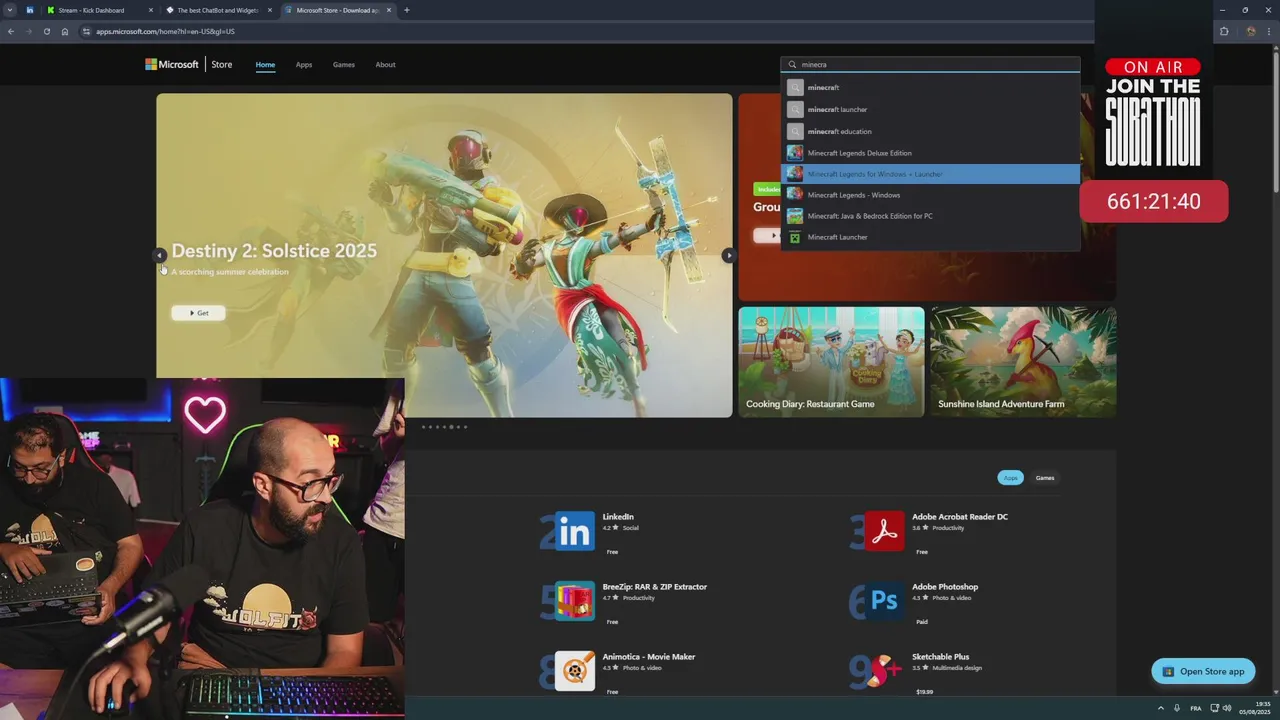Open the Sketchable Plus title link
The width and height of the screenshot is (1280, 720).
tap(940, 657)
